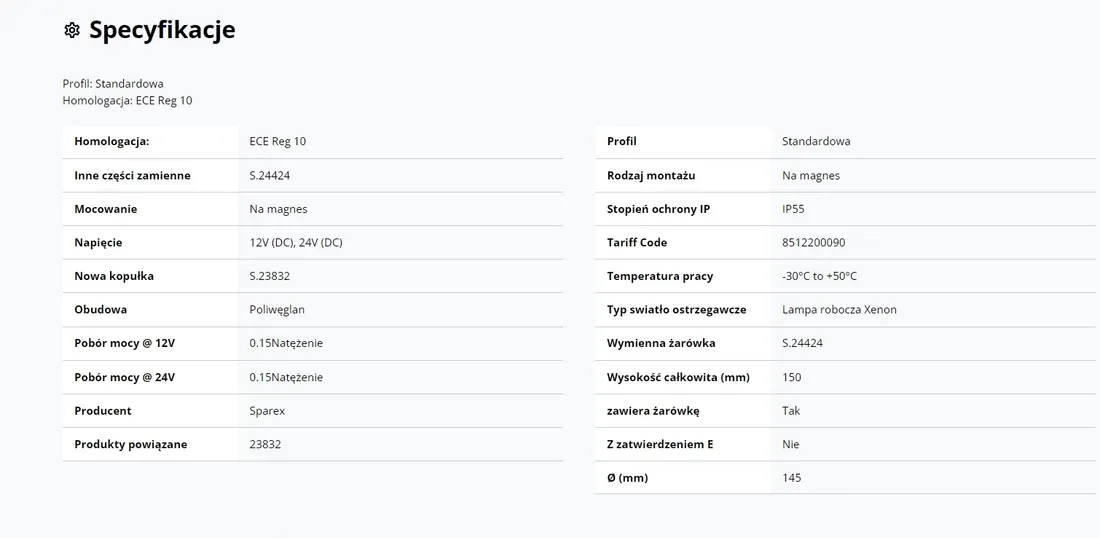The height and width of the screenshot is (538, 1100).
Task: Click the S.23832 Nowa kopułka value
Action: pos(269,276)
